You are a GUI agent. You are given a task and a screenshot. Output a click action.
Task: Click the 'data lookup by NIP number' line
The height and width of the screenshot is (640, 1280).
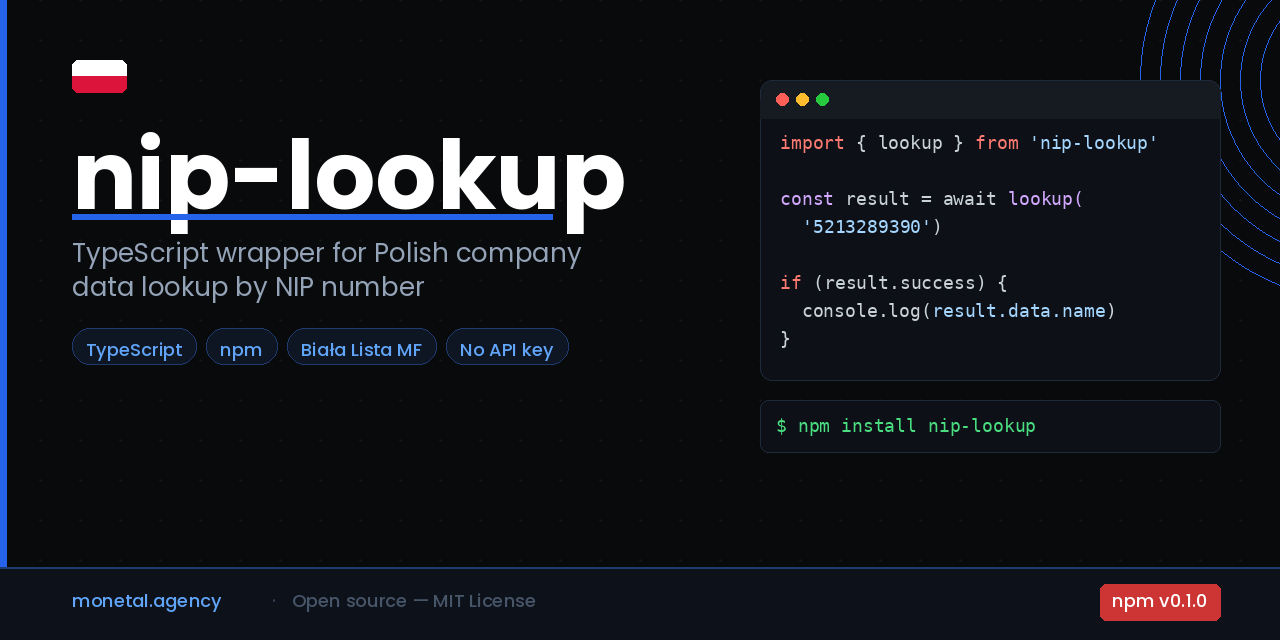point(248,288)
